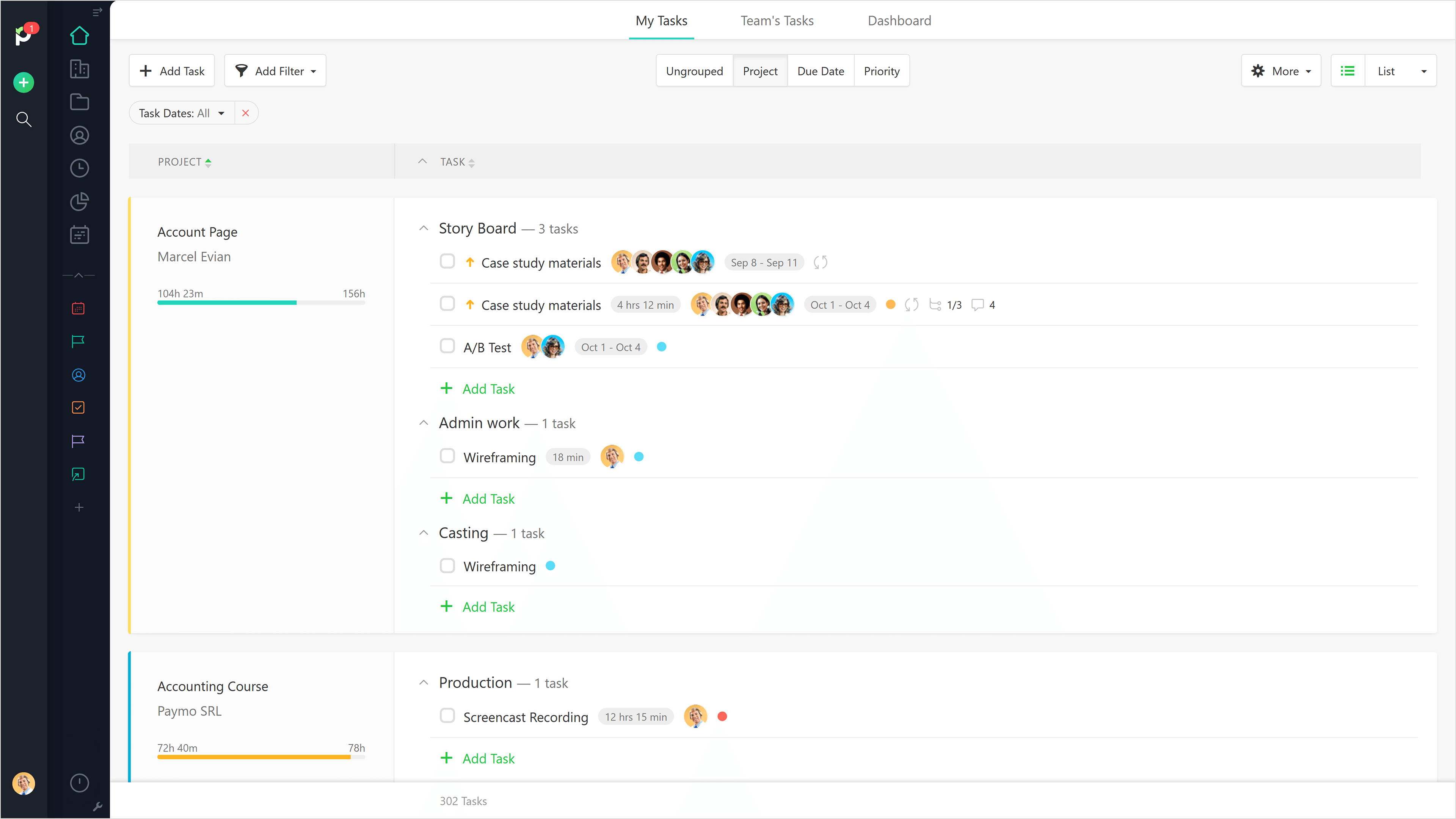
Task: Click the recurring icon on Sep 8 task
Action: coord(820,262)
